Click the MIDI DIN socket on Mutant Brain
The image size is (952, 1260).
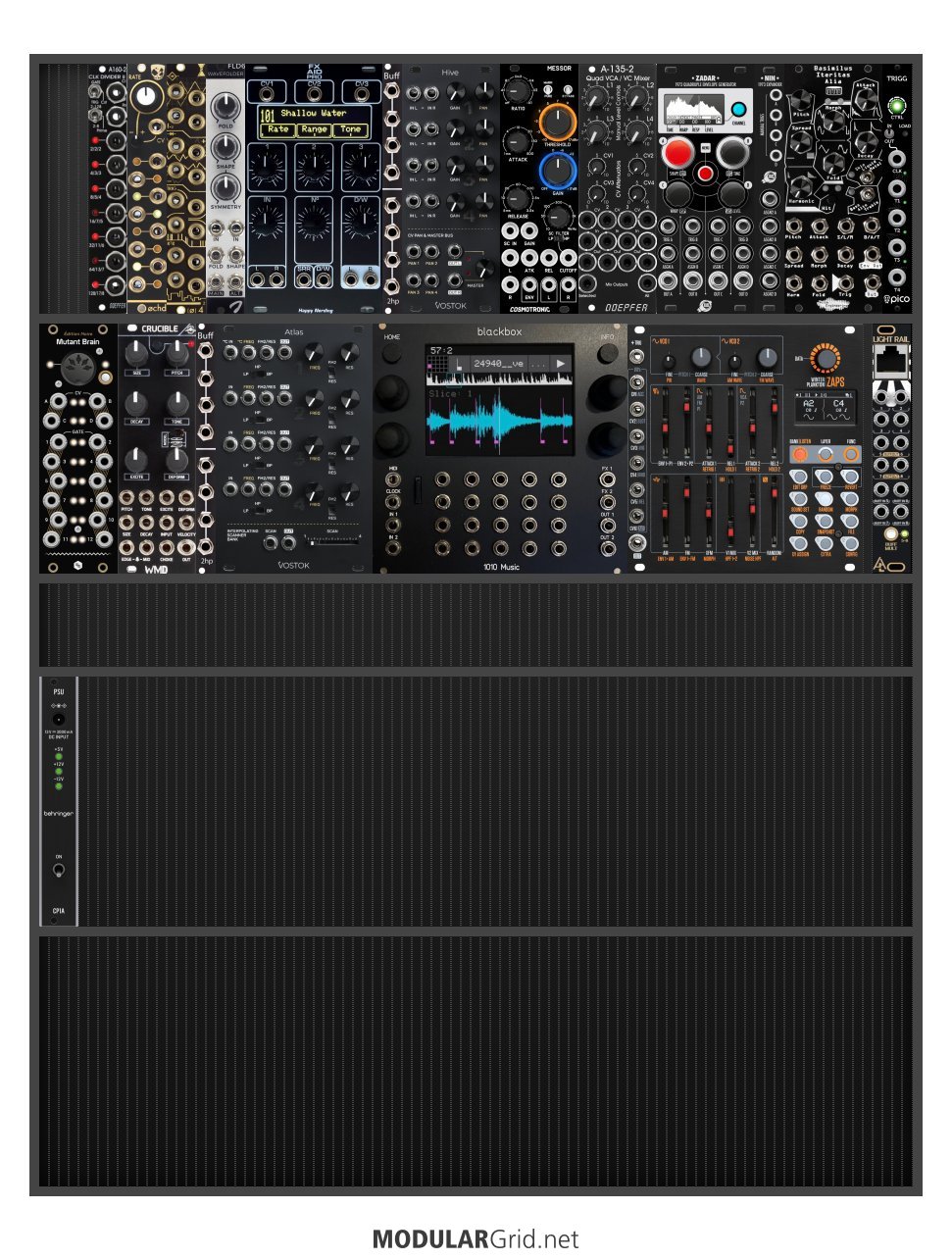point(77,369)
